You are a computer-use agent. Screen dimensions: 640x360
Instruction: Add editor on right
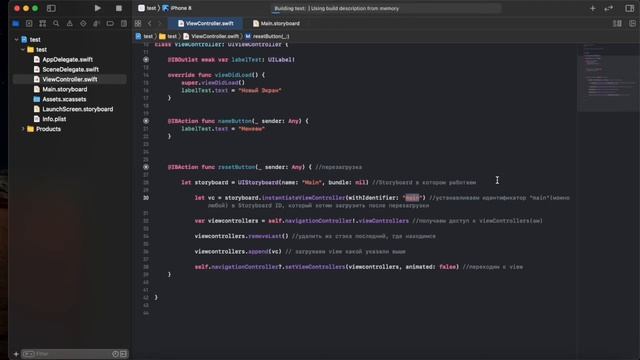point(632,24)
